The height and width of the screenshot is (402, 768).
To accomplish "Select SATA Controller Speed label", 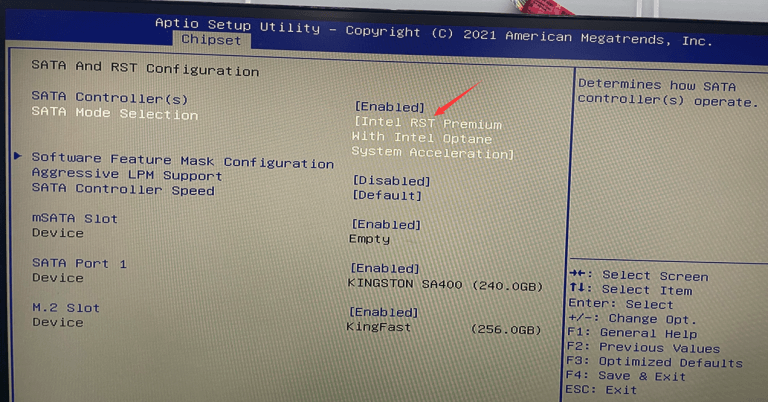I will tap(123, 189).
